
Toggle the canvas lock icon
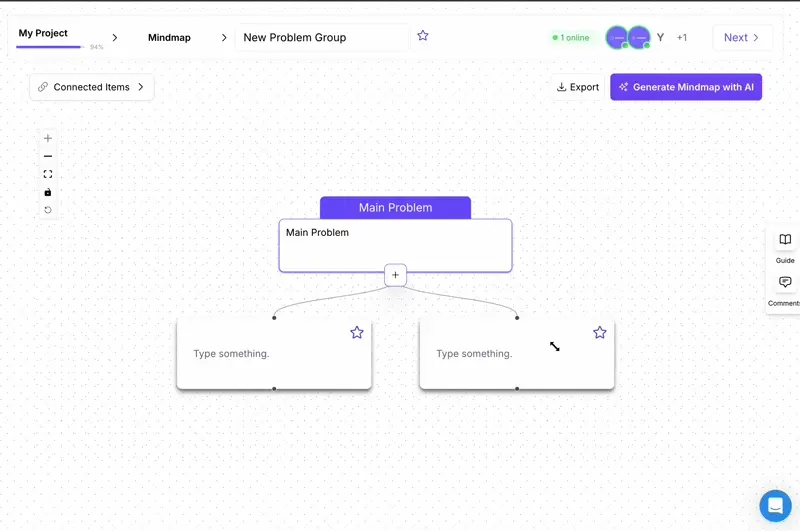pyautogui.click(x=47, y=192)
